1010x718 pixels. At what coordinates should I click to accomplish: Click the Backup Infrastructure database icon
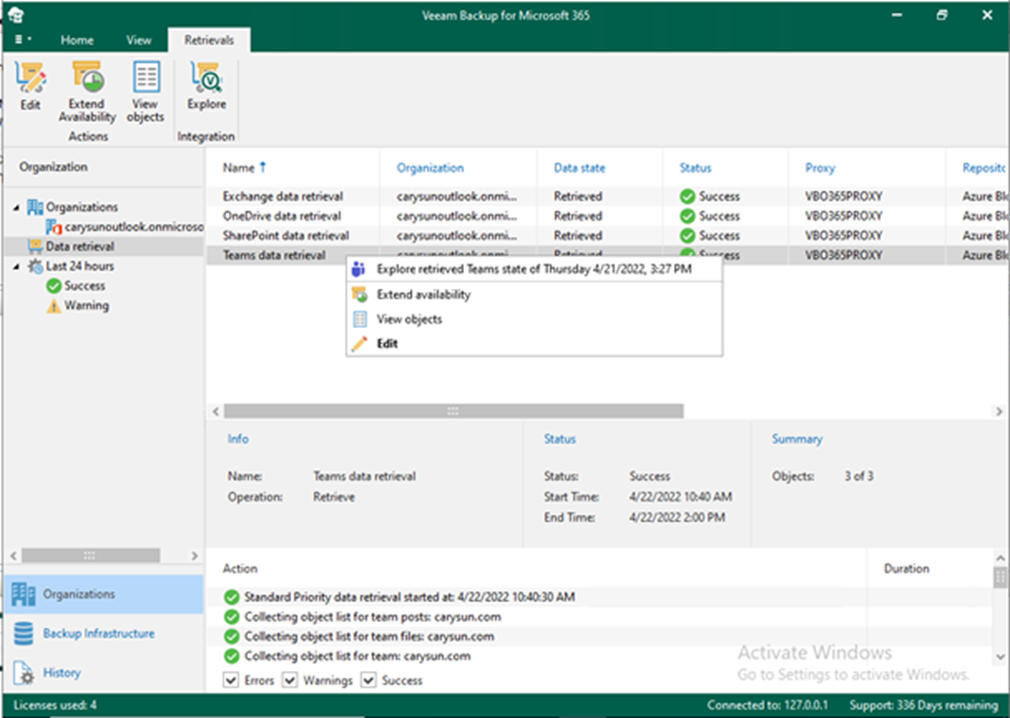pos(24,634)
